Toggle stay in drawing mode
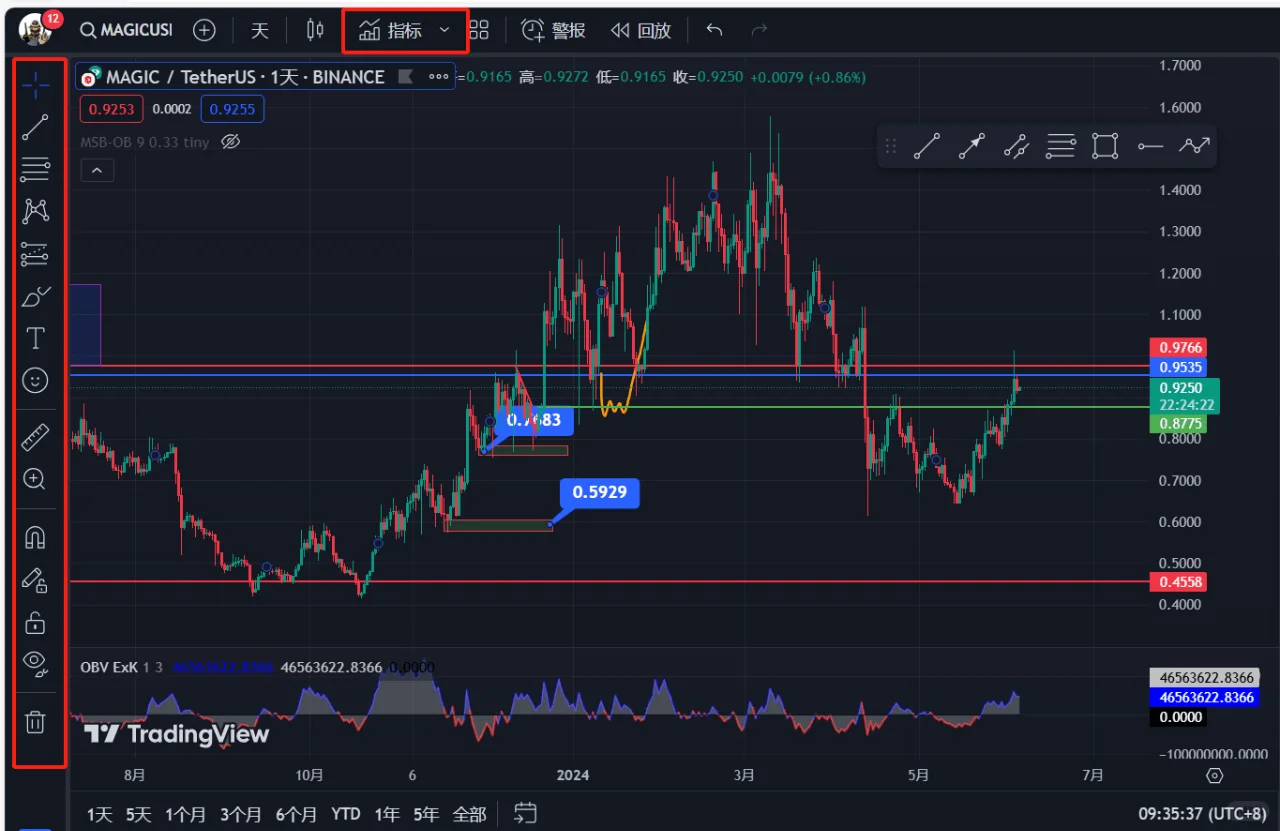Image resolution: width=1280 pixels, height=831 pixels. pyautogui.click(x=35, y=580)
